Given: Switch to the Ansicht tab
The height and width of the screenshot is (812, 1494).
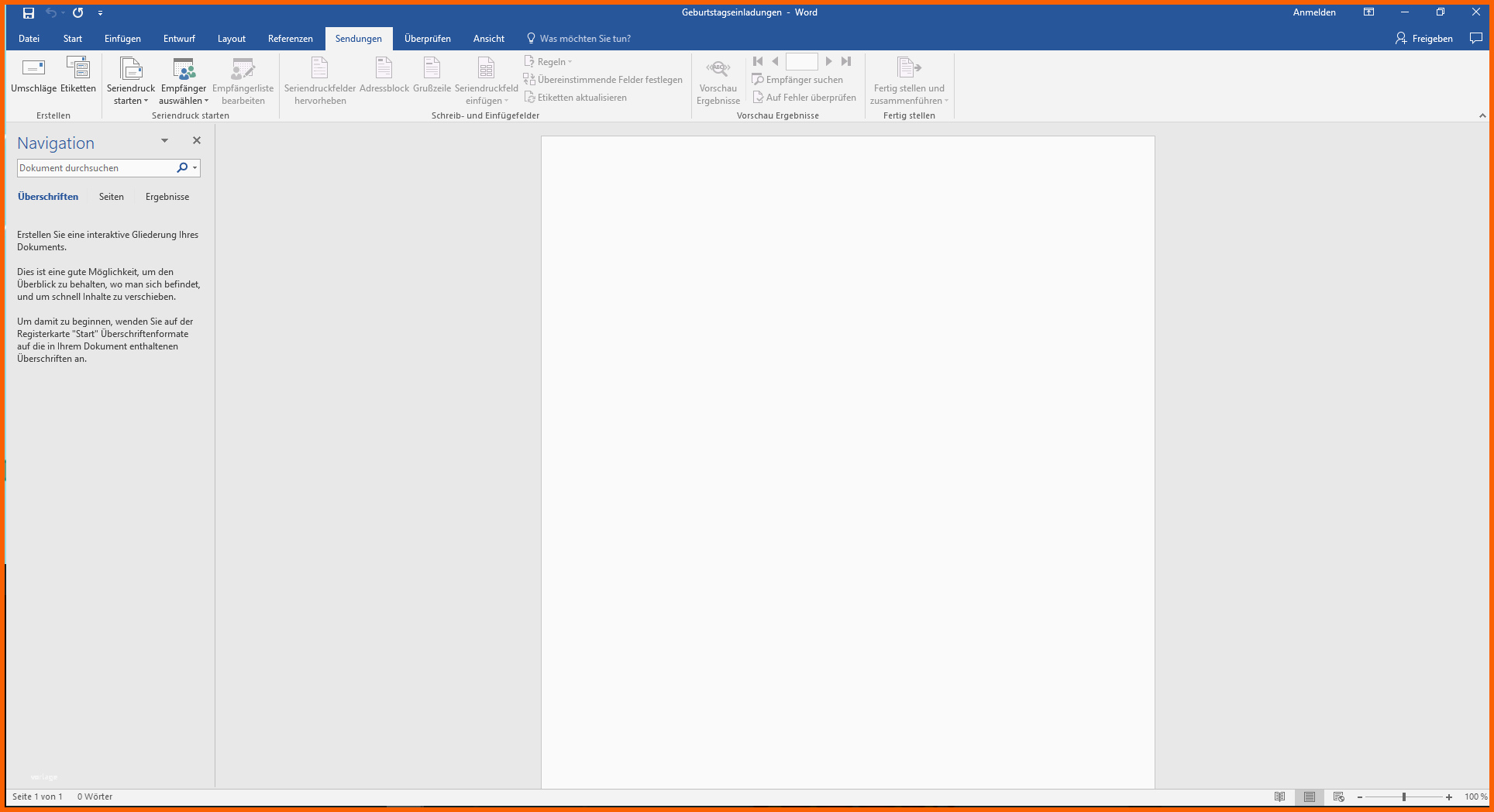Looking at the screenshot, I should tap(489, 39).
